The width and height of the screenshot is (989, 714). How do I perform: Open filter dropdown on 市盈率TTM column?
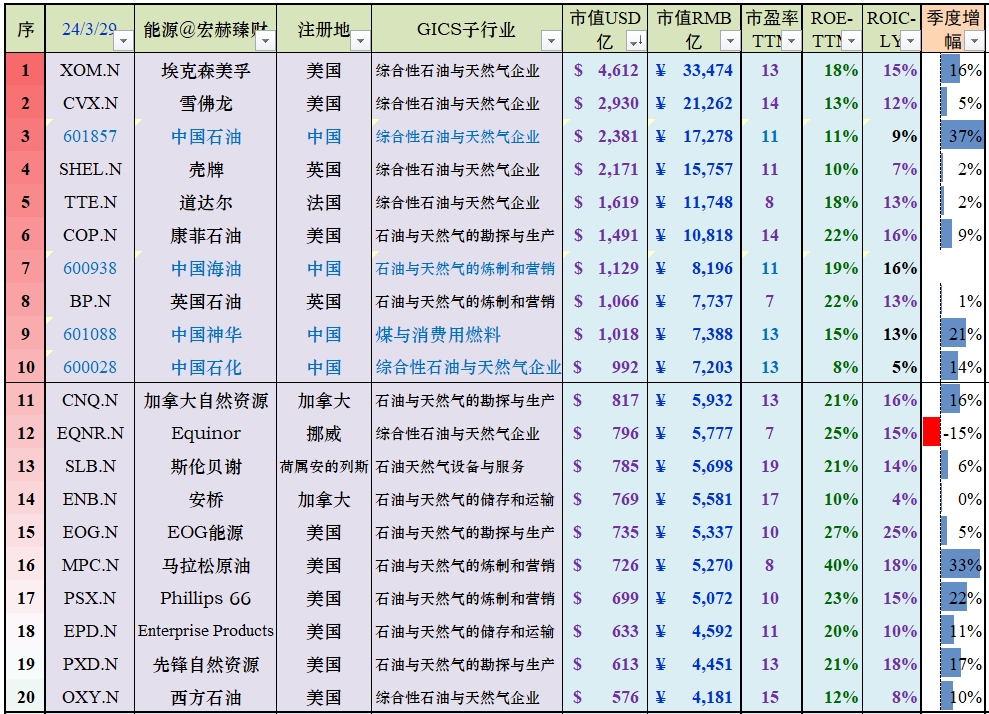[x=791, y=41]
